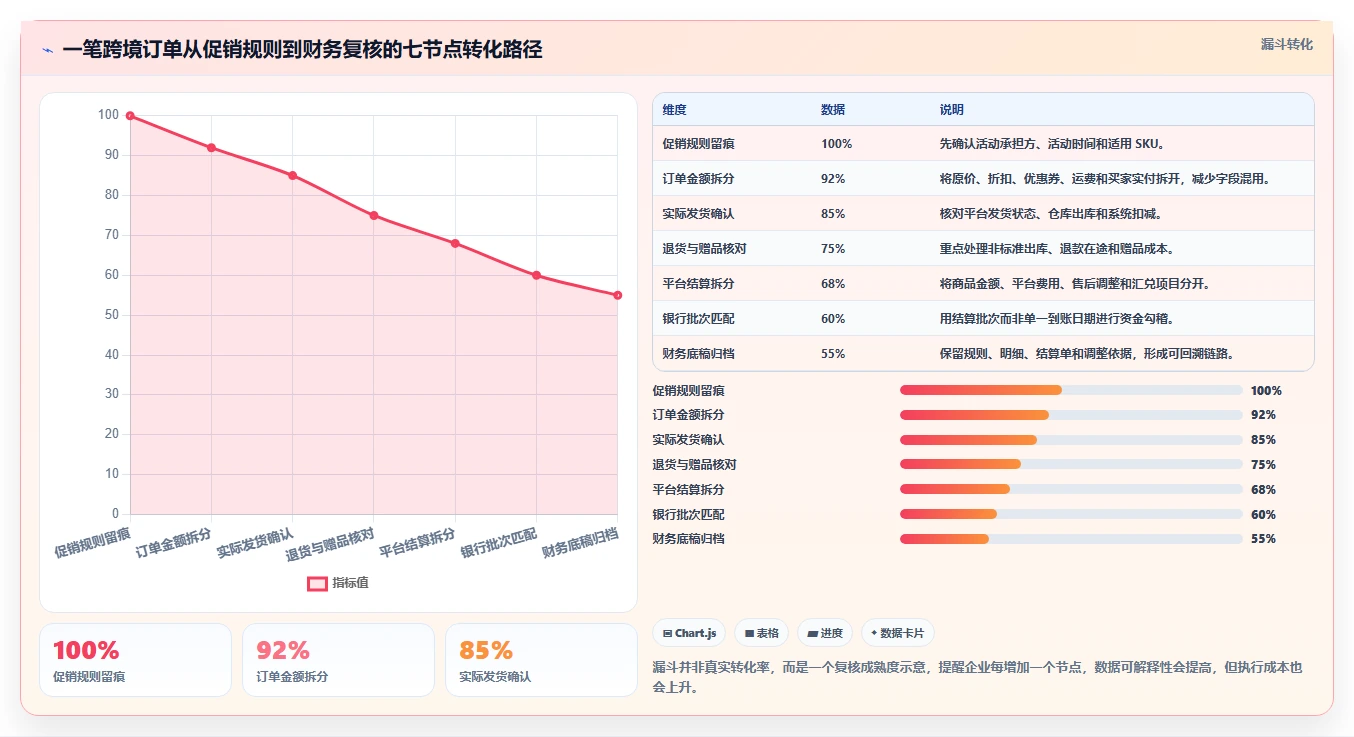Screen dimensions: 1354x737
Task: Click the x-axis label 财务底稿归档 on the chart
Action: coord(580,542)
